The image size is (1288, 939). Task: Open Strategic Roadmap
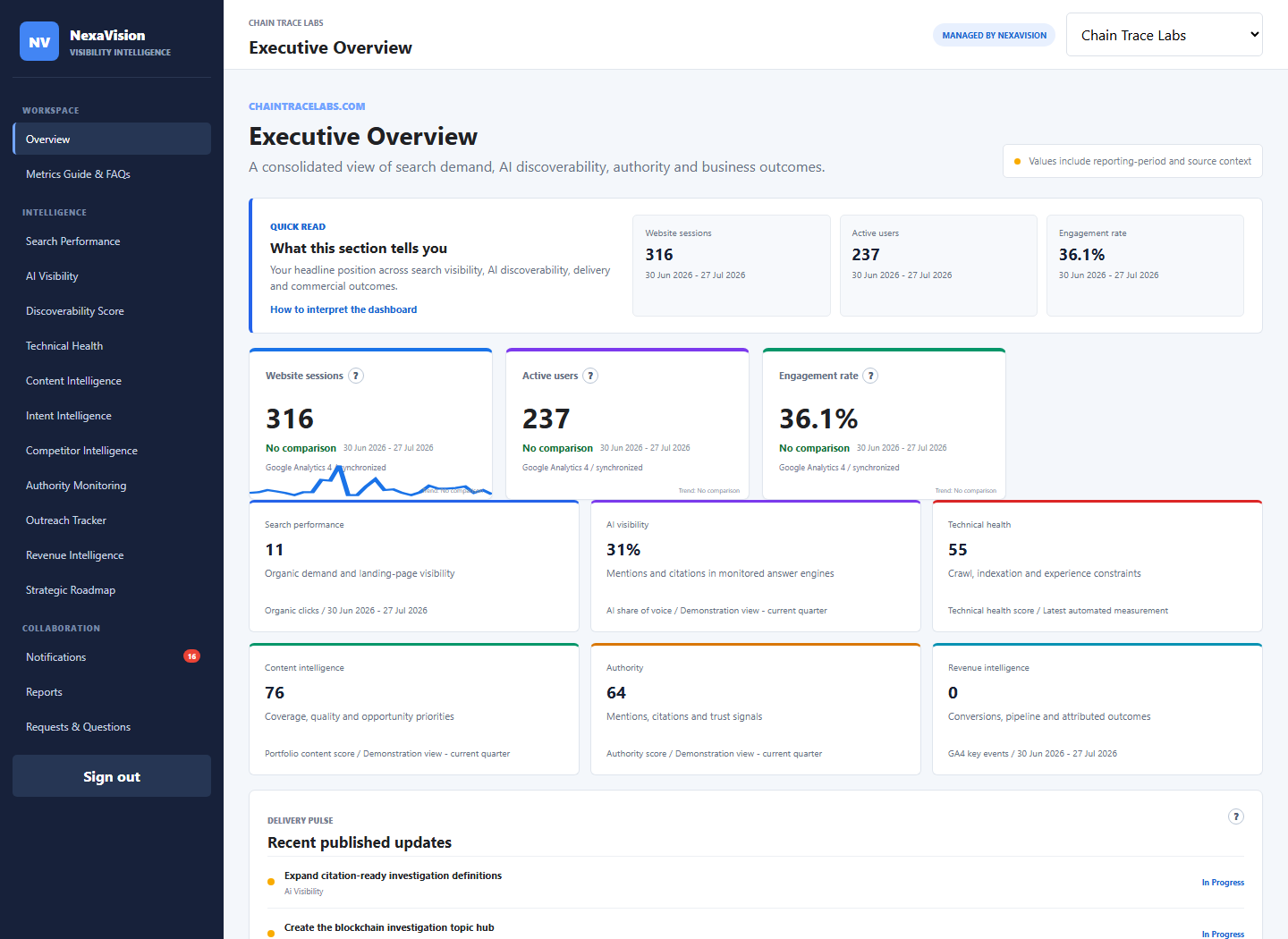pos(112,590)
